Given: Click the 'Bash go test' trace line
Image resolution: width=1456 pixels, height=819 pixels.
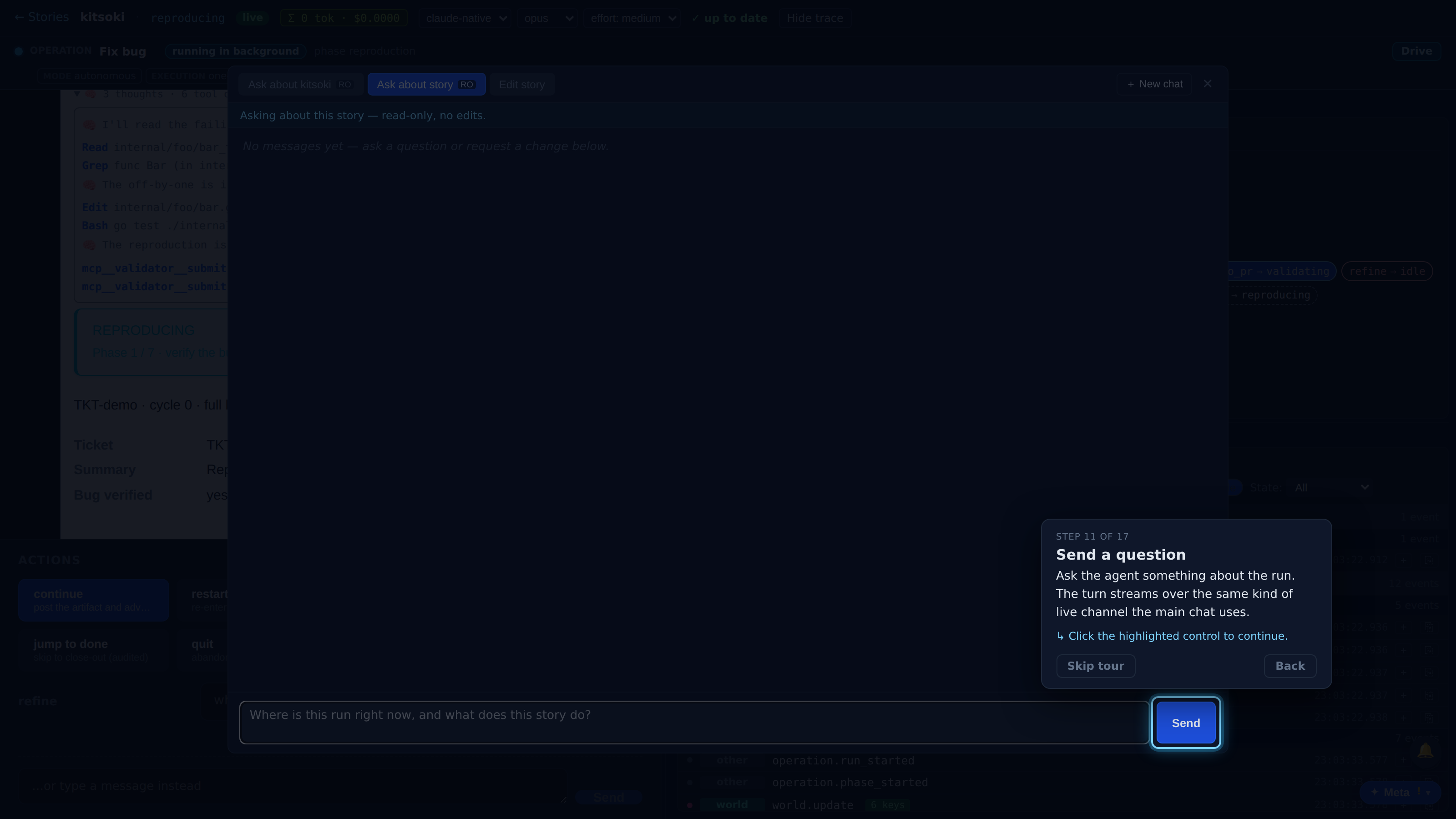Looking at the screenshot, I should point(154,226).
